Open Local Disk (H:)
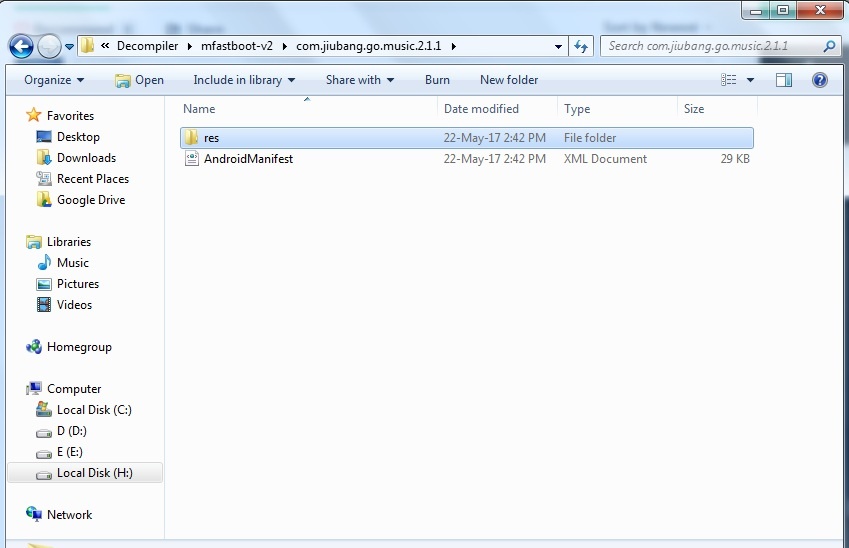This screenshot has width=849, height=548. coord(95,473)
